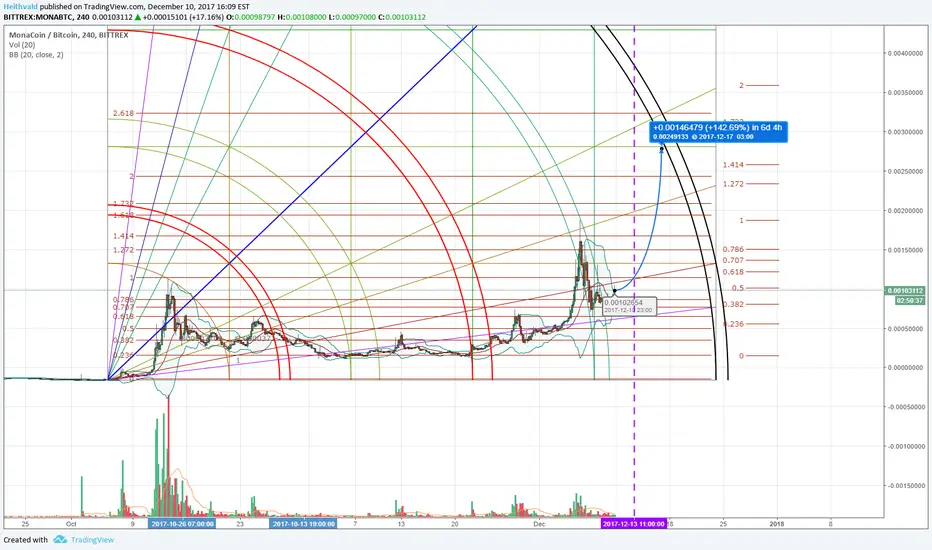Screen dimensions: 932x550
Task: Follow the TradingView link beside Created with
Action: pyautogui.click(x=92, y=540)
